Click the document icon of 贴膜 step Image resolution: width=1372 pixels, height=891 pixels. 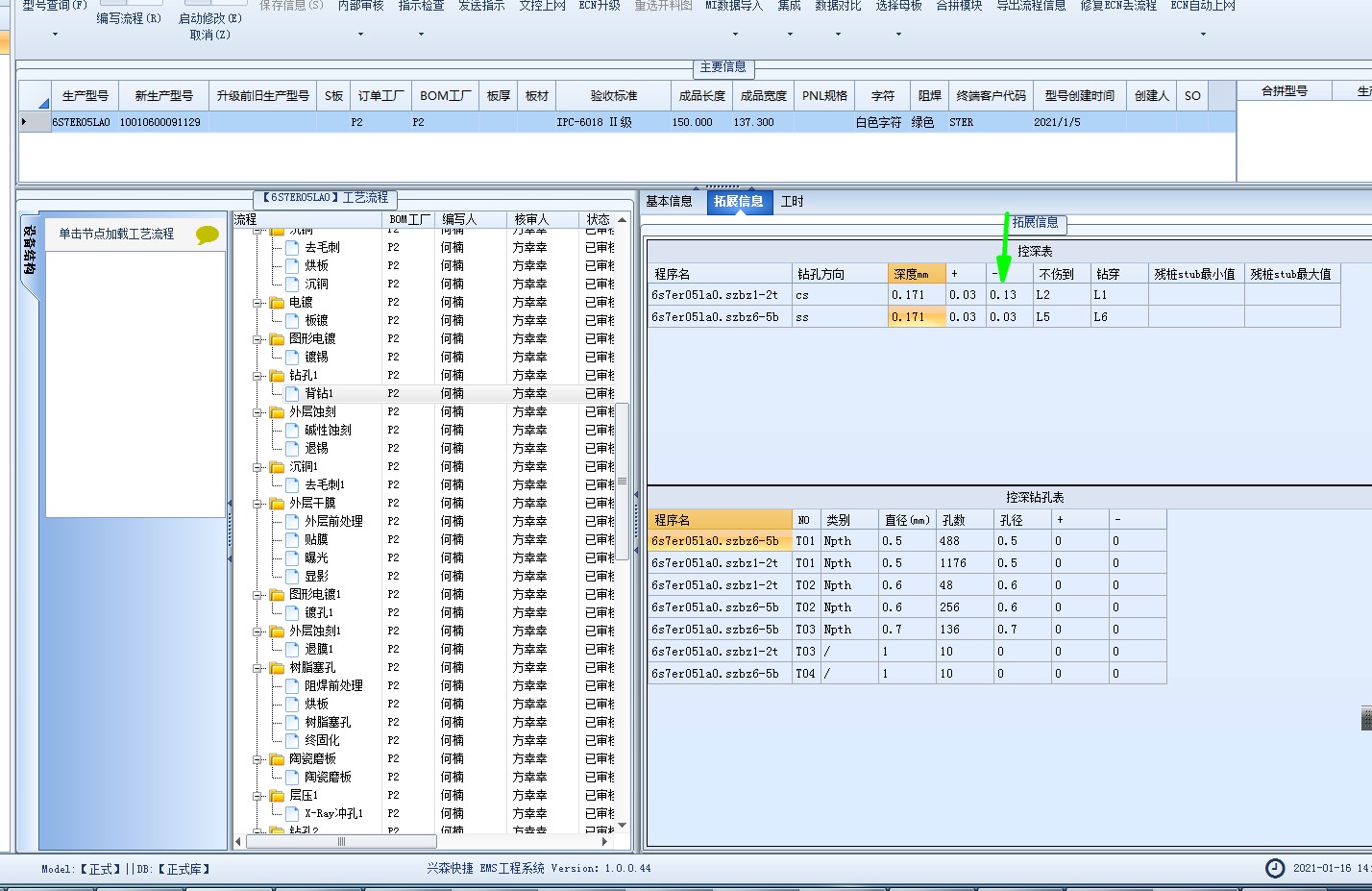(x=292, y=539)
